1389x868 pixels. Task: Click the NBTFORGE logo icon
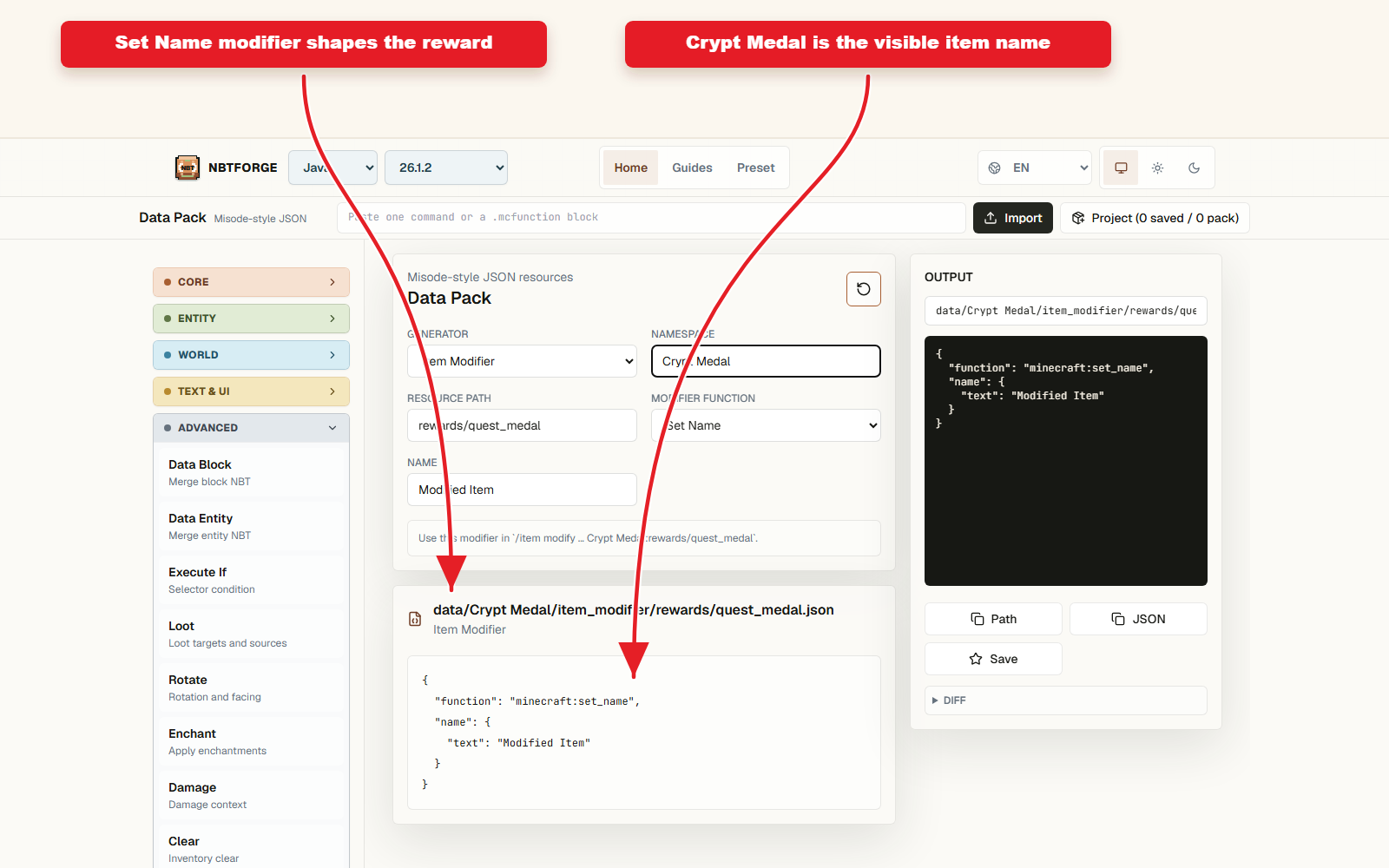click(188, 168)
